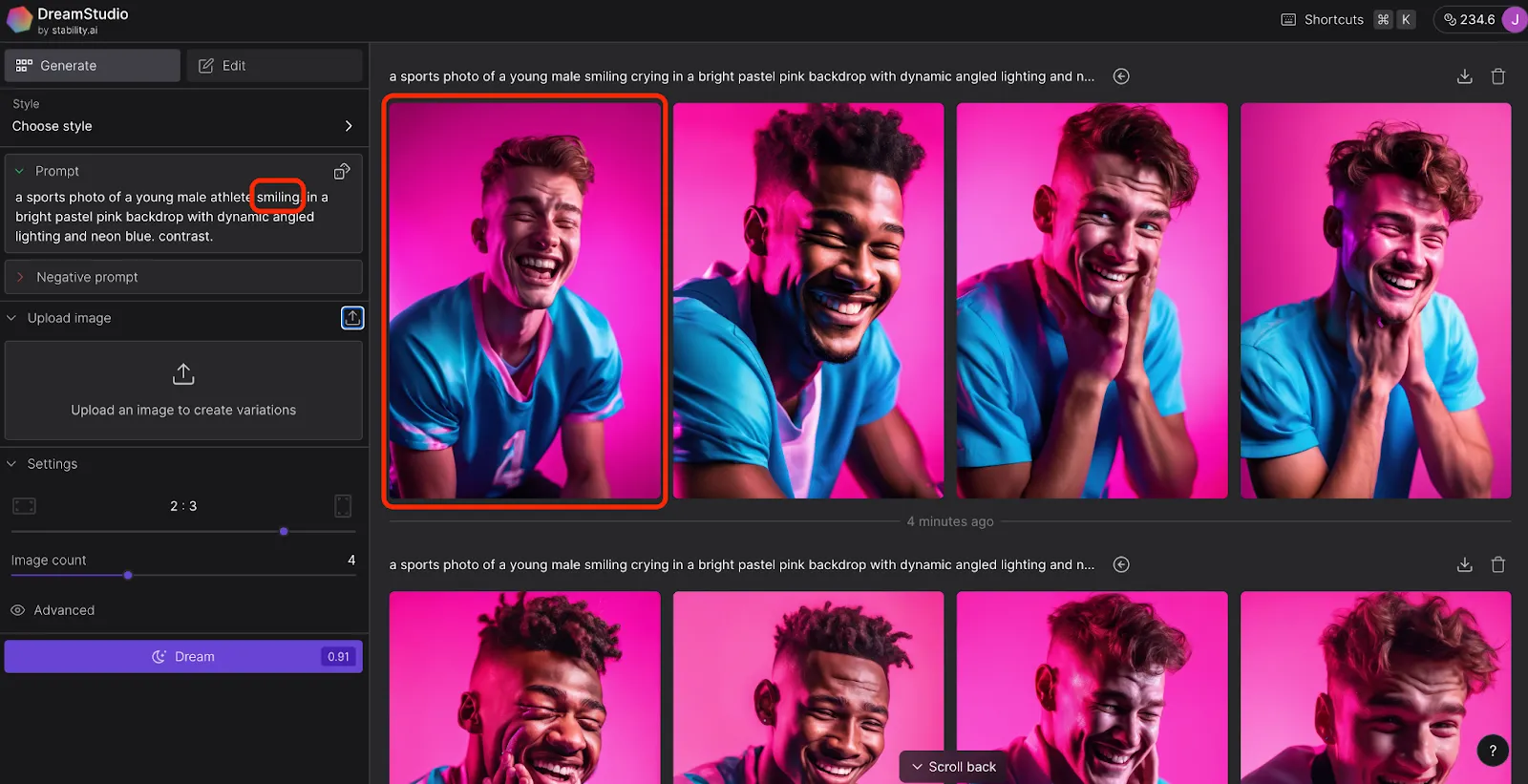Collapse the Settings section

[11, 464]
